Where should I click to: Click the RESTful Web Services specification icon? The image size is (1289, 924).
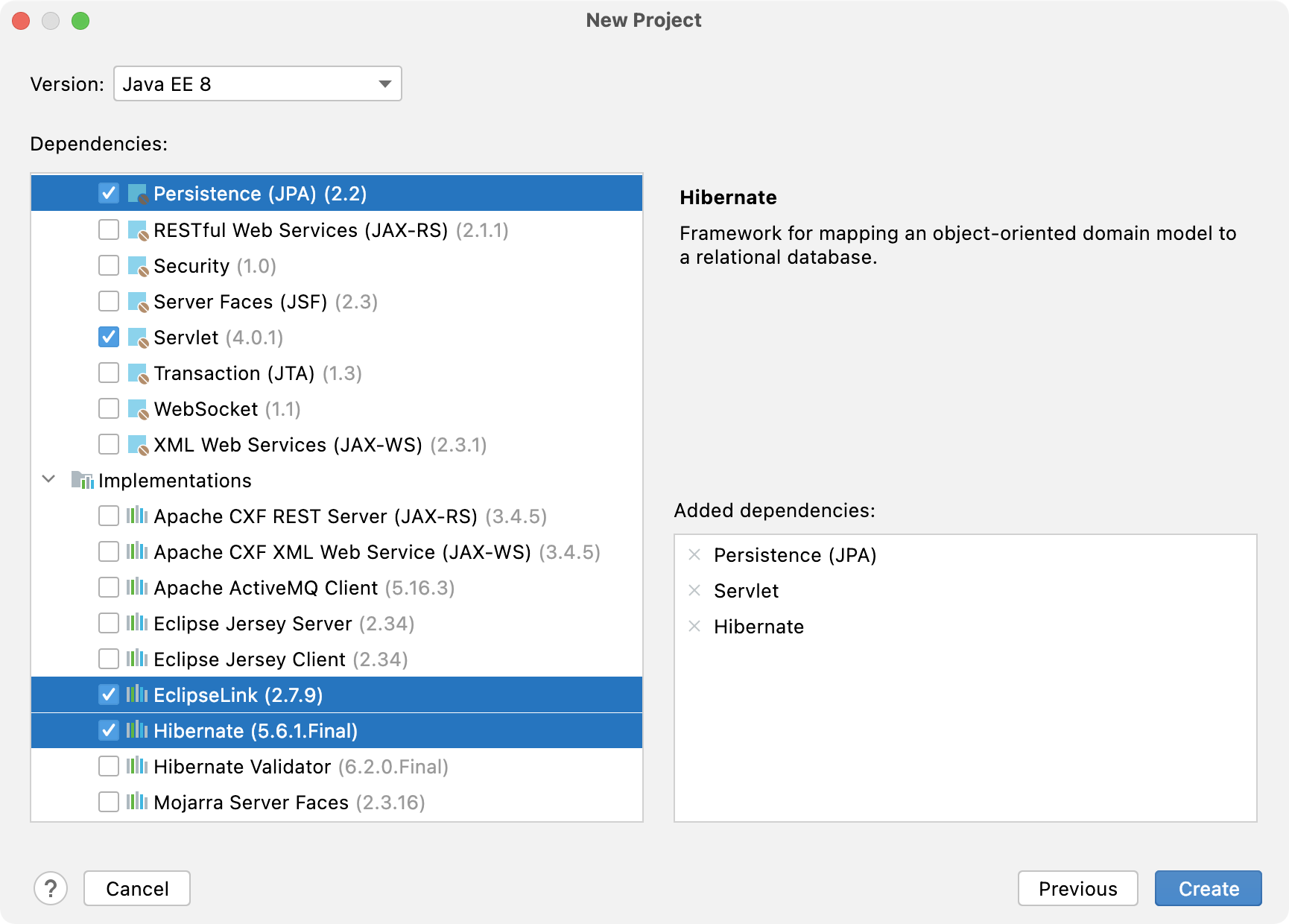[138, 230]
